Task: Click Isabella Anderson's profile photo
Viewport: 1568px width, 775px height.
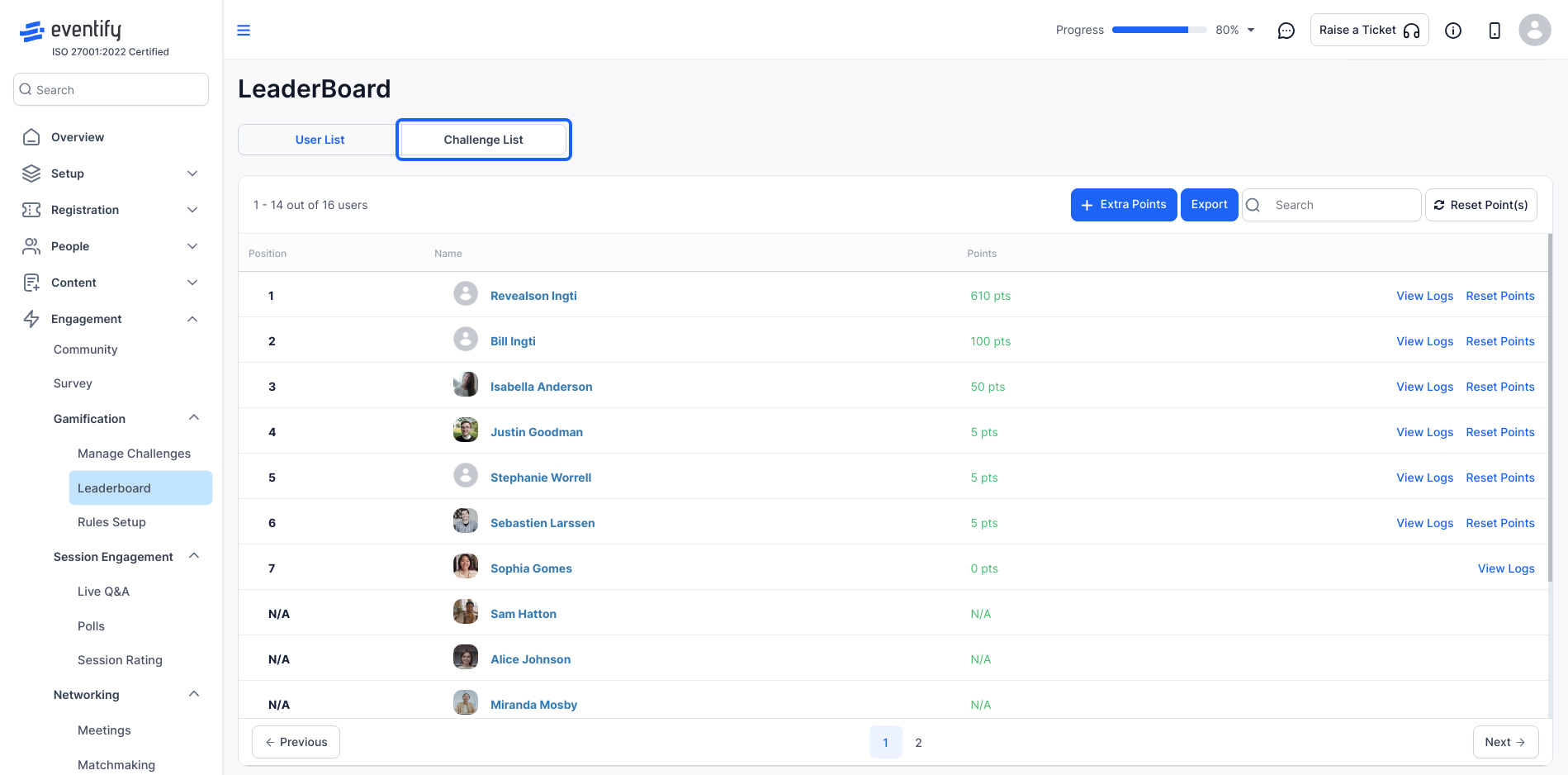Action: coord(466,384)
